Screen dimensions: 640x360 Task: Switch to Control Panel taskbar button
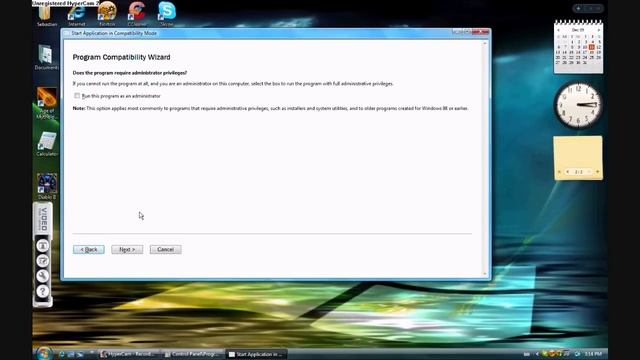(193, 354)
